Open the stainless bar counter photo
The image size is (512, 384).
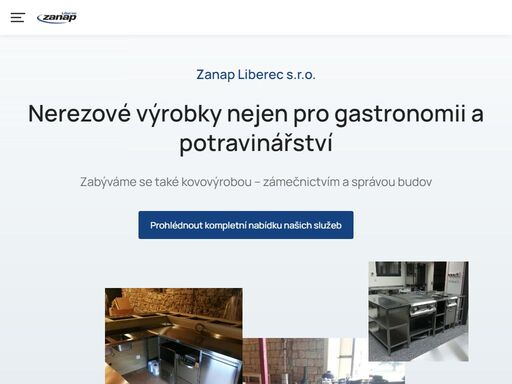tap(174, 336)
